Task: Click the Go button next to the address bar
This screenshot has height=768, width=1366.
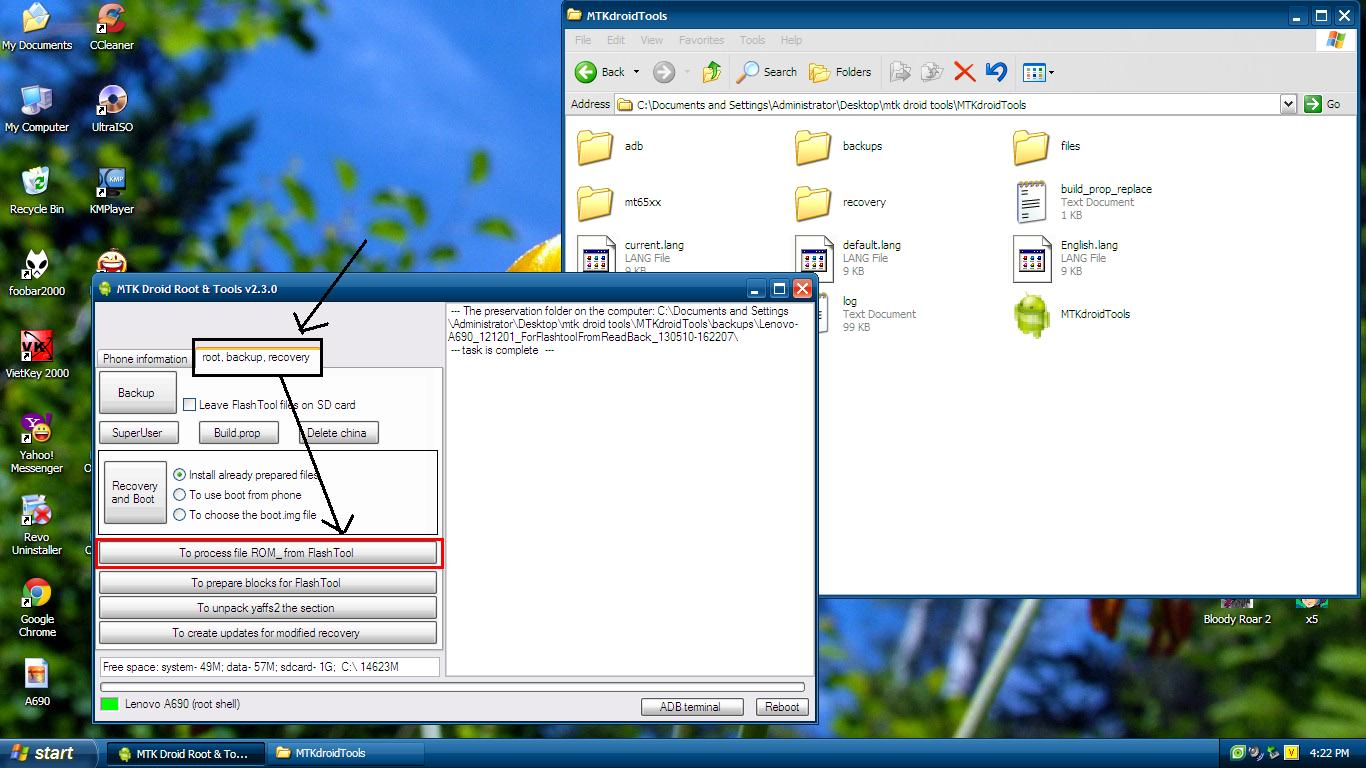Action: pyautogui.click(x=1323, y=104)
